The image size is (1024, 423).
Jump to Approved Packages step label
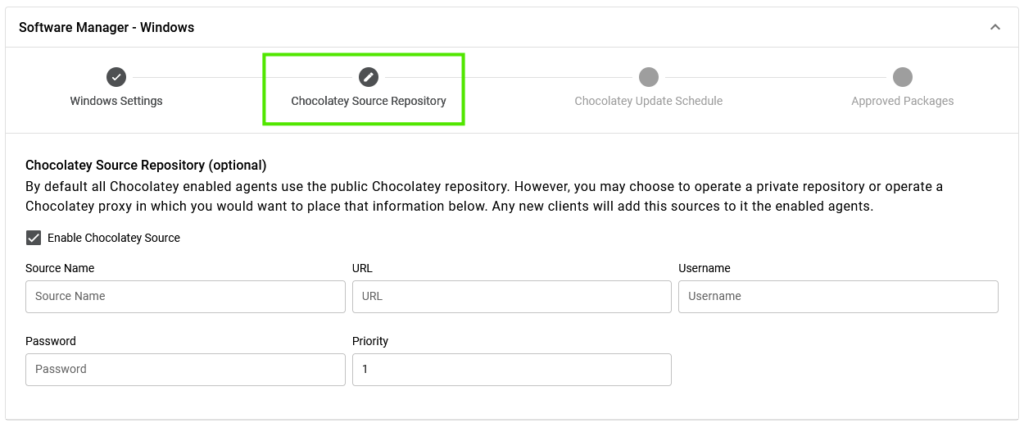[x=903, y=101]
